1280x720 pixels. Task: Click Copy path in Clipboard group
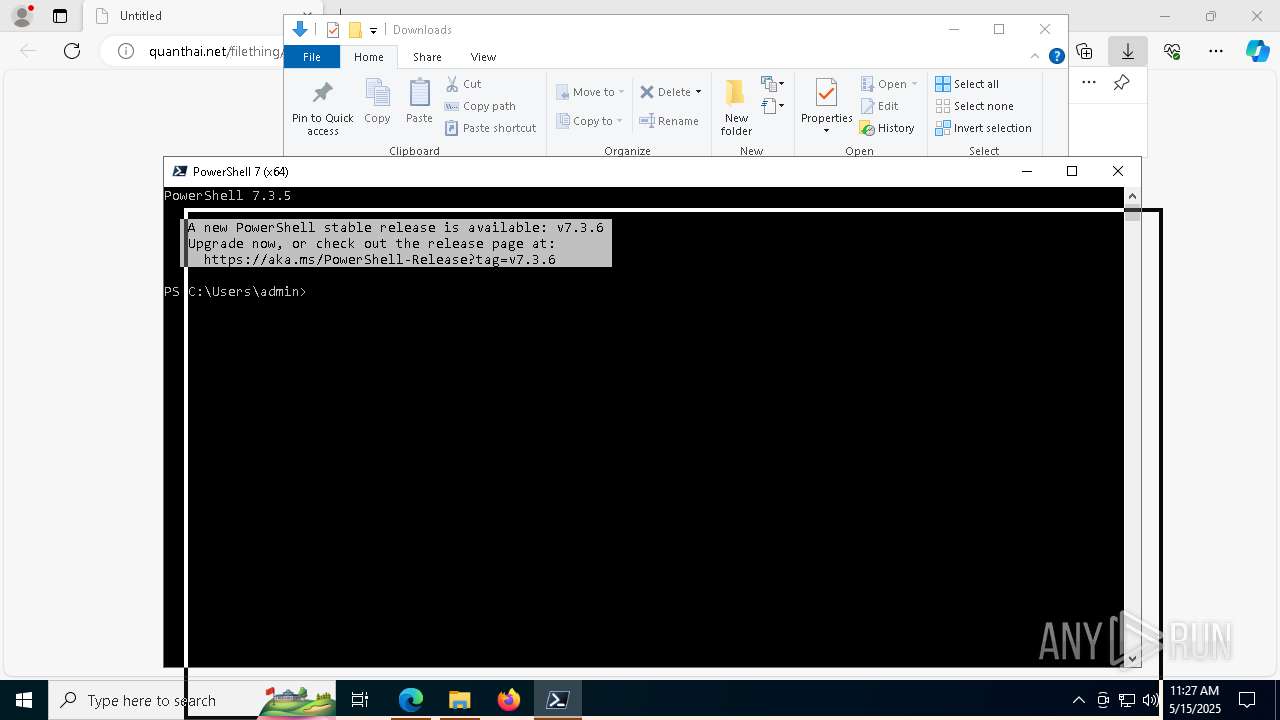point(480,106)
